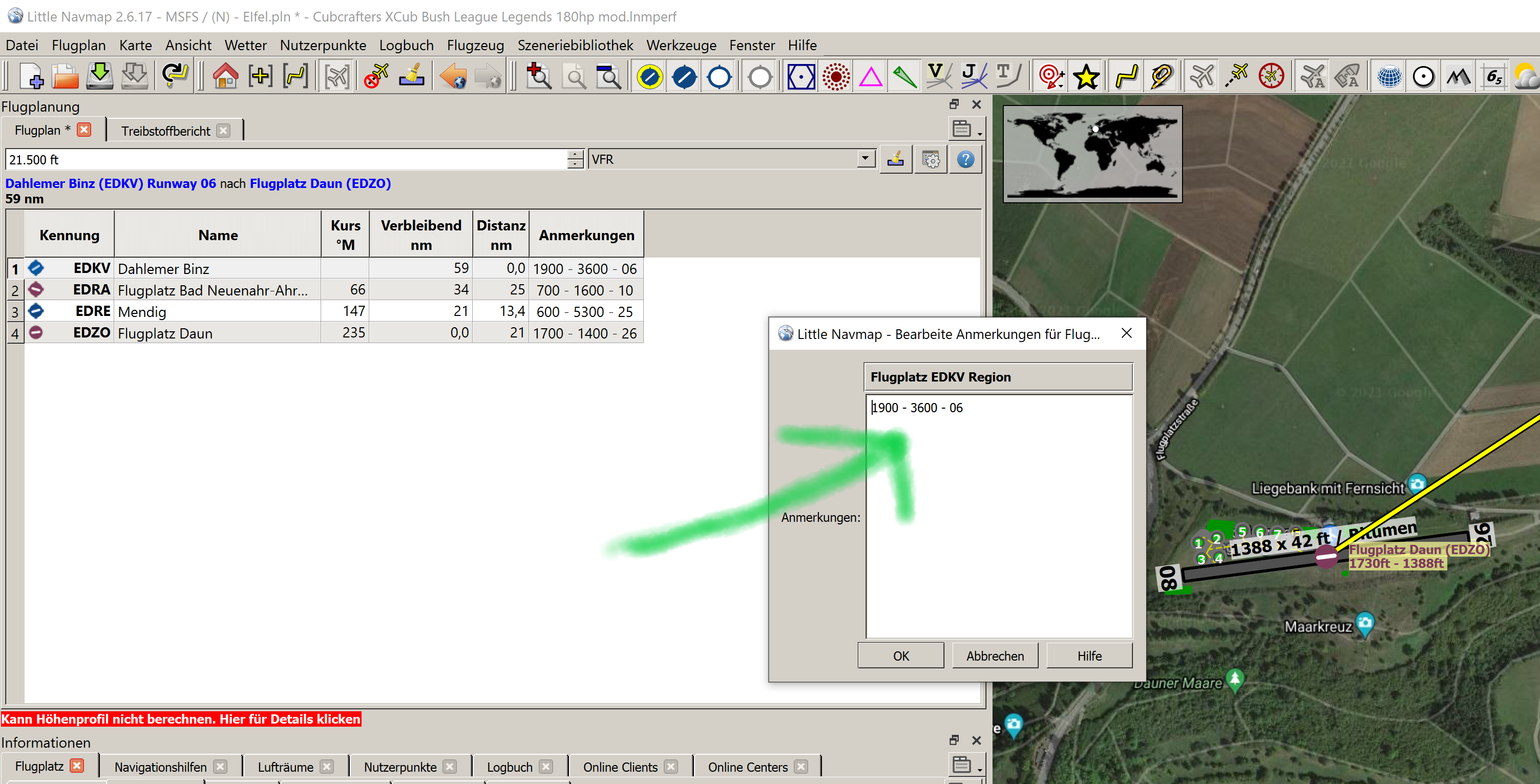Click the zoom in magnifier icon
Image resolution: width=1540 pixels, height=784 pixels.
539,76
